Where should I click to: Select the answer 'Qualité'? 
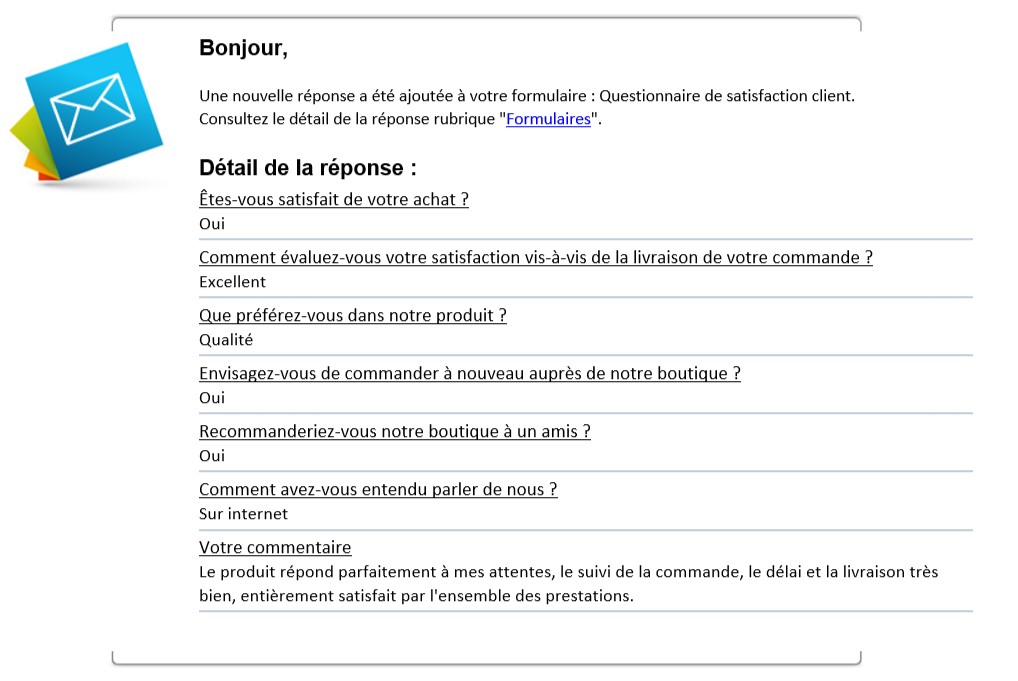[226, 340]
